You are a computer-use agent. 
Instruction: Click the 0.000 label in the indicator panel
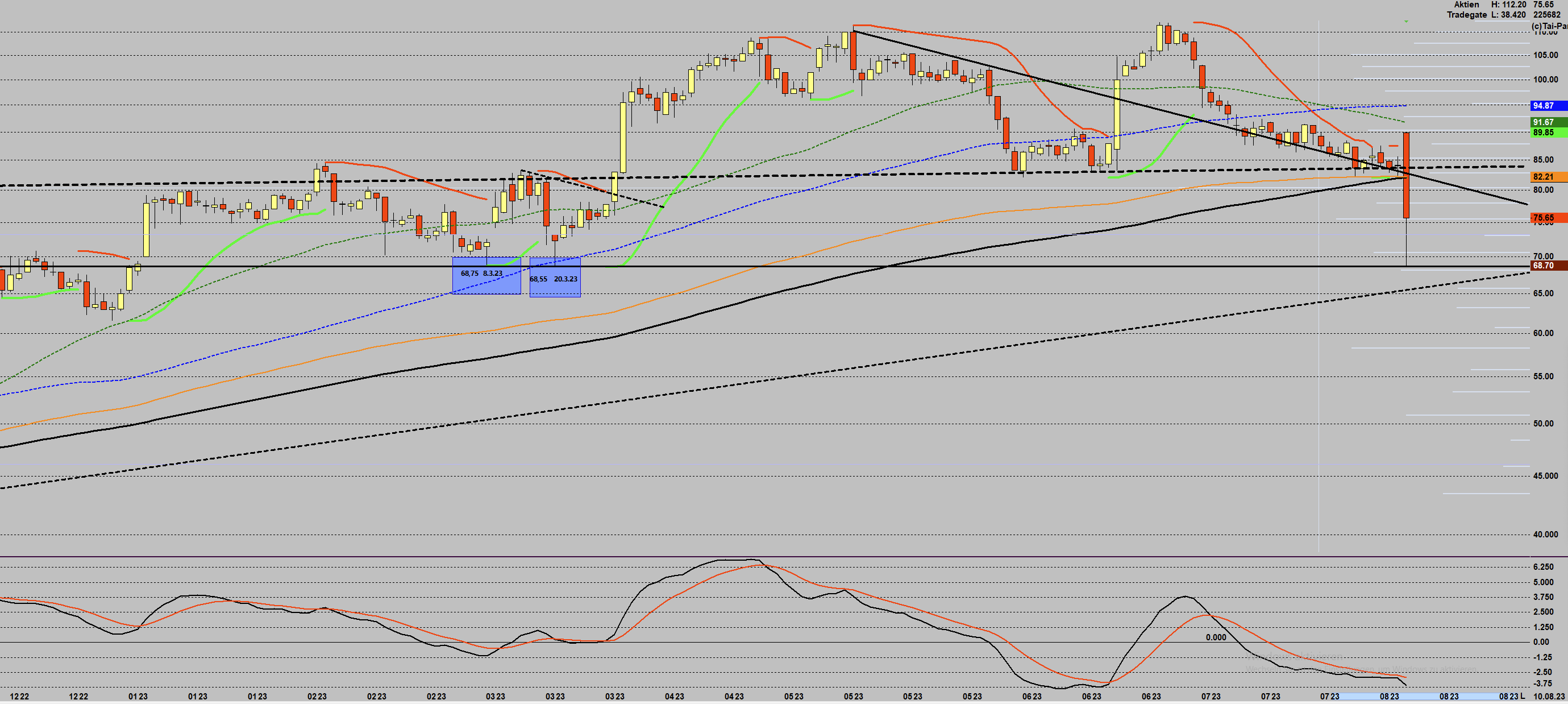(x=1216, y=637)
